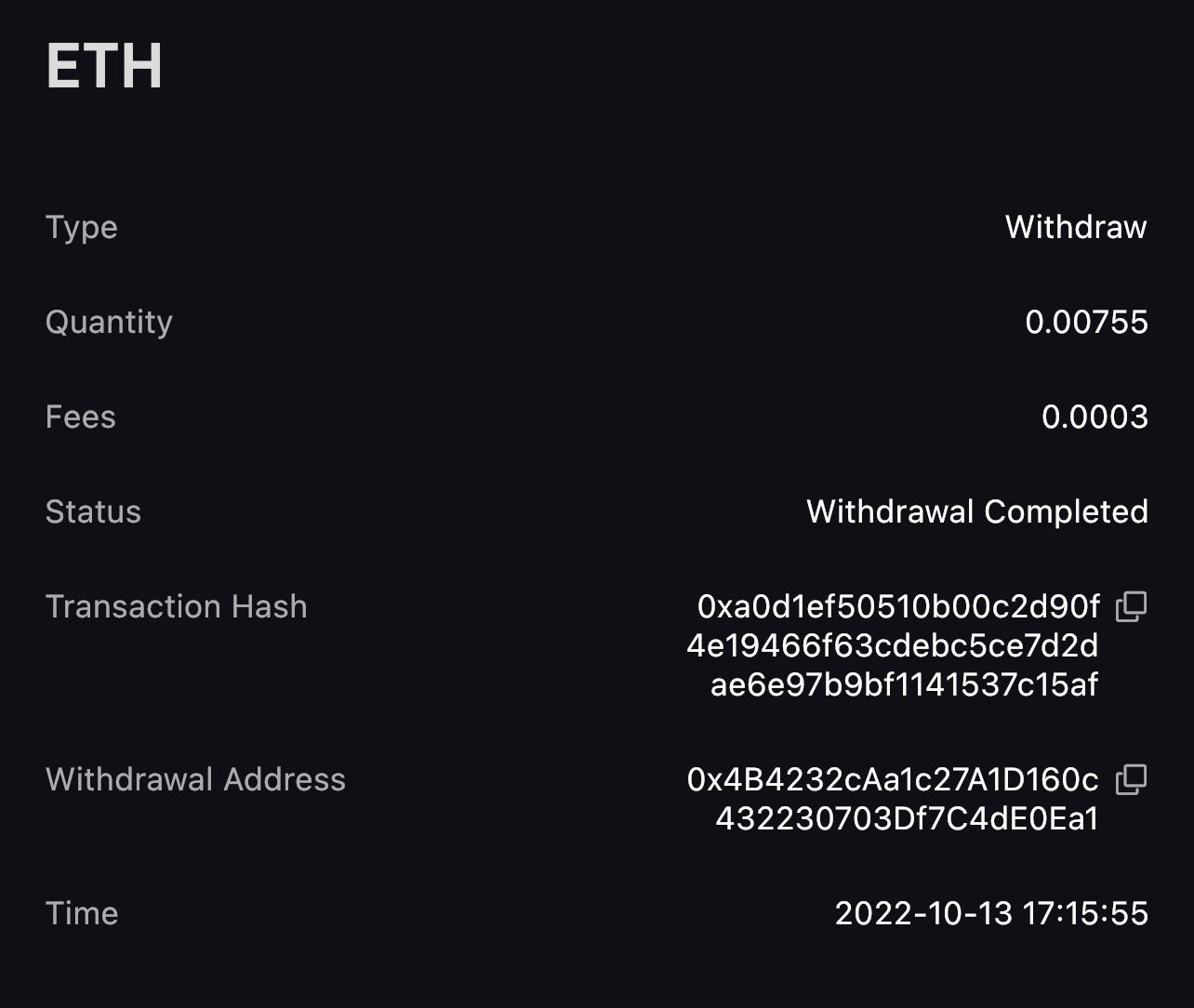Click address second line ending in E0Ea1
1194x1008 pixels.
pyautogui.click(x=908, y=818)
